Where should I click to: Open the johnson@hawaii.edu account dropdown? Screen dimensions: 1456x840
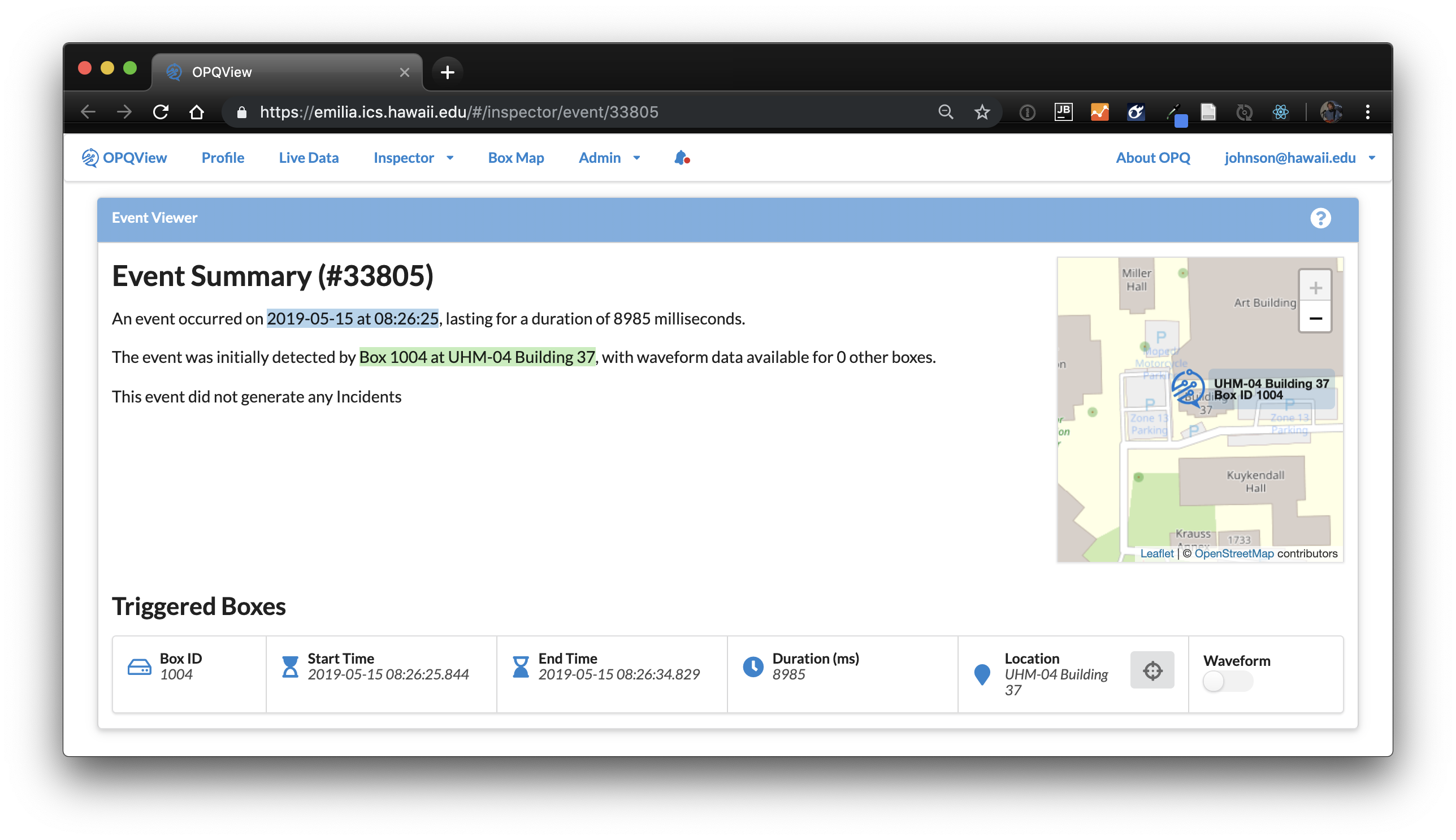1299,158
